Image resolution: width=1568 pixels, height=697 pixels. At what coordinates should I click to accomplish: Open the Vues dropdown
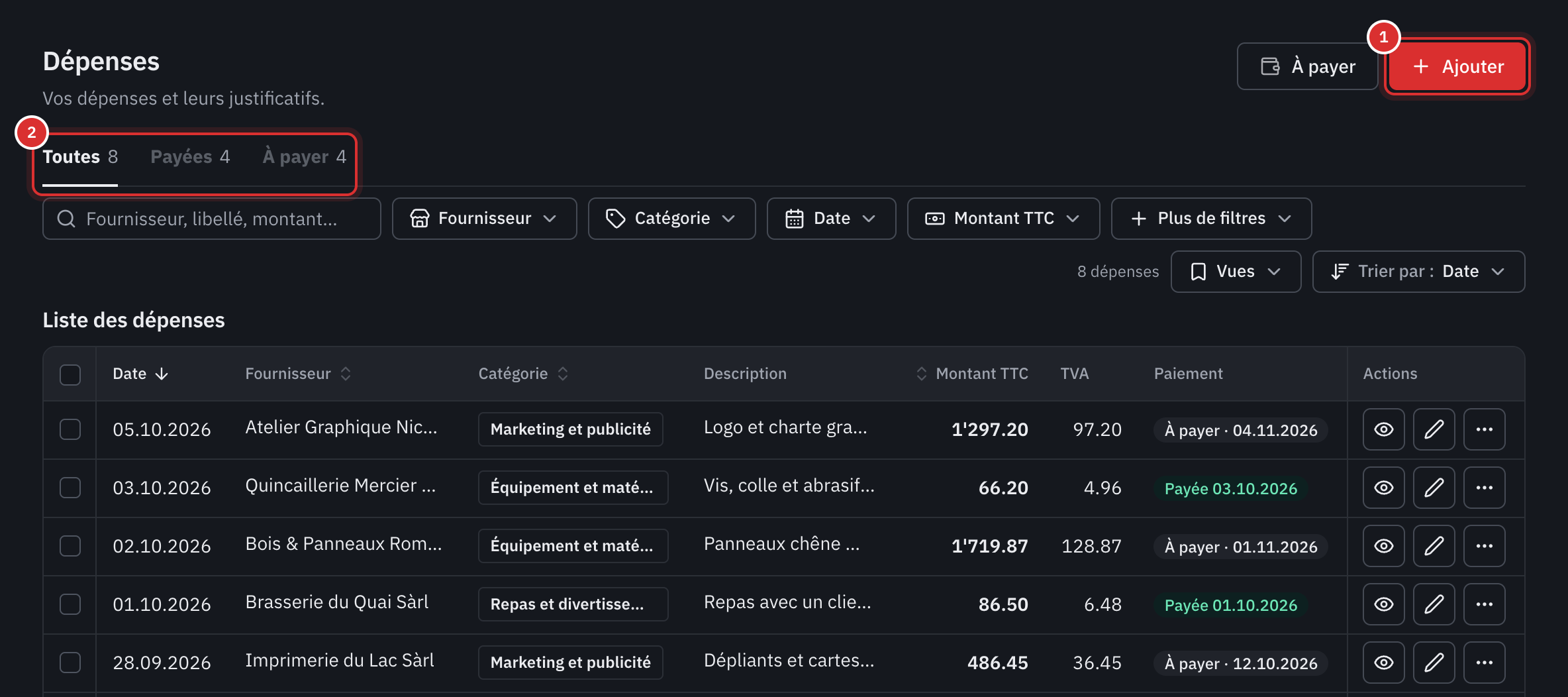click(x=1236, y=272)
